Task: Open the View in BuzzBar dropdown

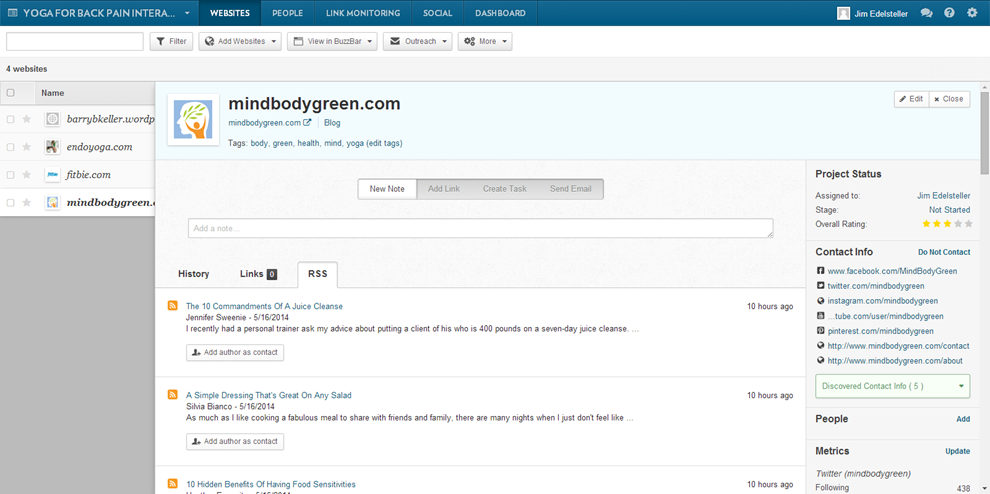Action: coord(332,41)
